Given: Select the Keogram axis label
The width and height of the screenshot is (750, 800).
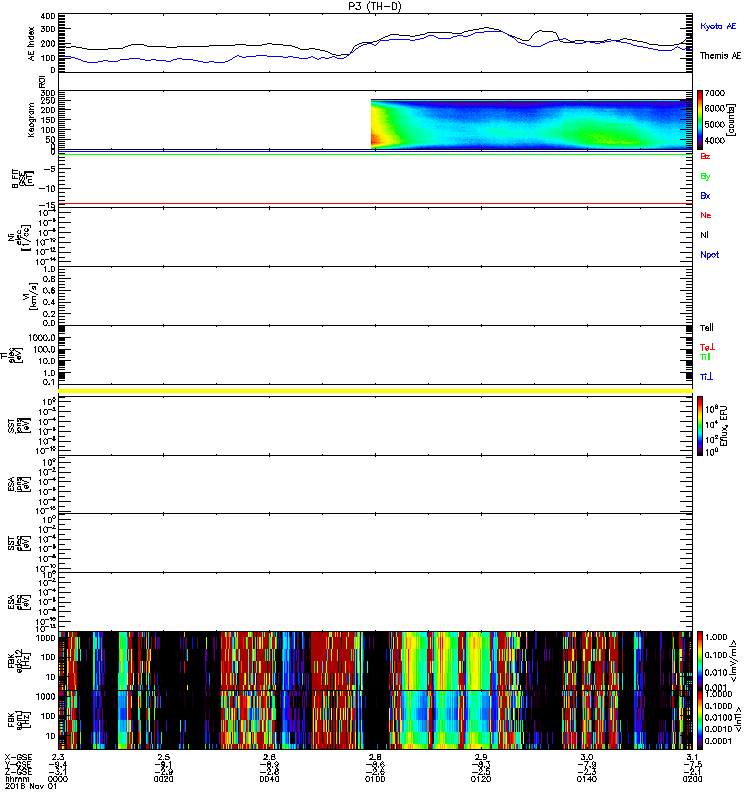Looking at the screenshot, I should (x=32, y=120).
